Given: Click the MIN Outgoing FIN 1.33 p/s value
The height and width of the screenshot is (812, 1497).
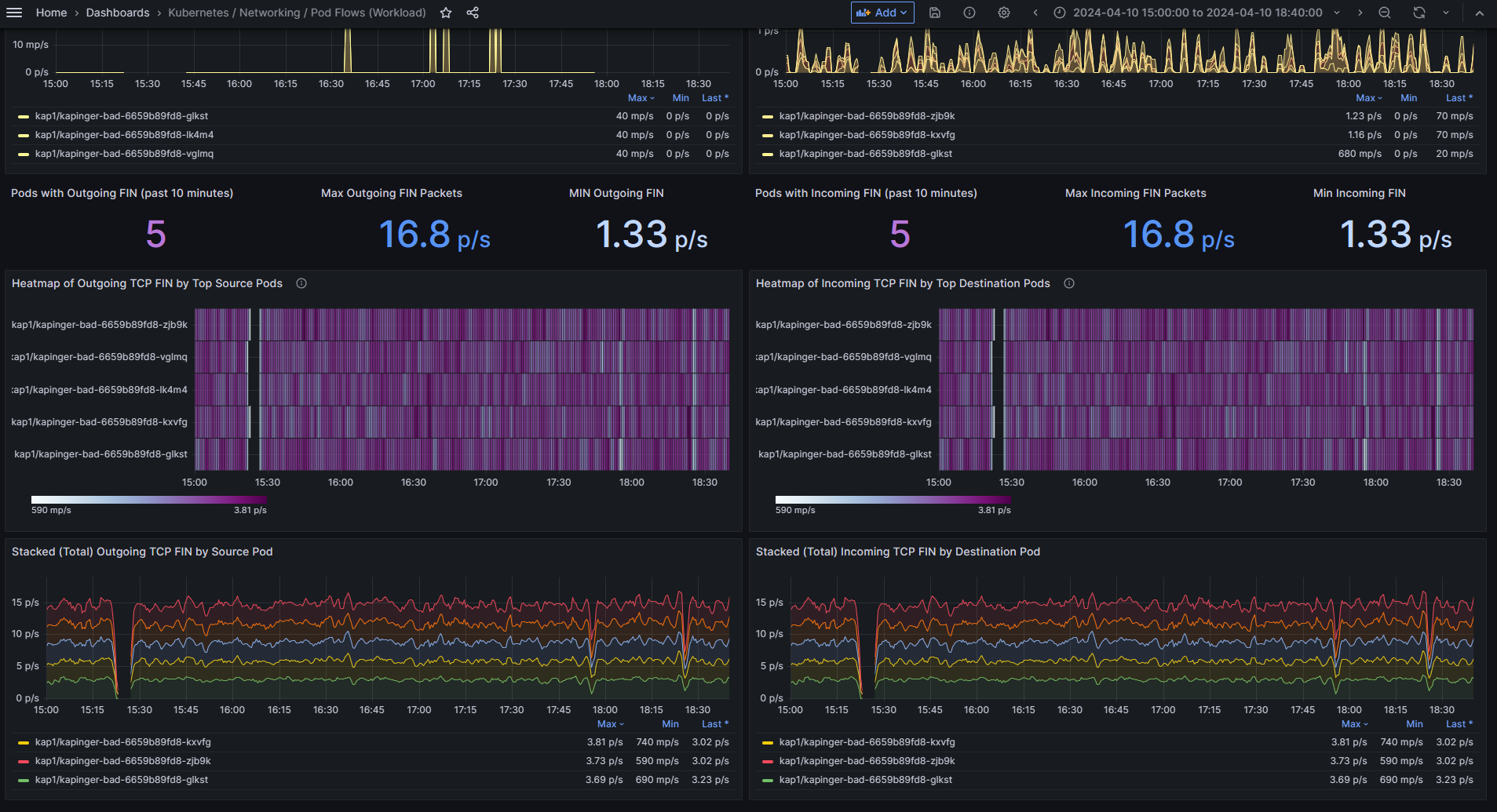Looking at the screenshot, I should pyautogui.click(x=652, y=235).
